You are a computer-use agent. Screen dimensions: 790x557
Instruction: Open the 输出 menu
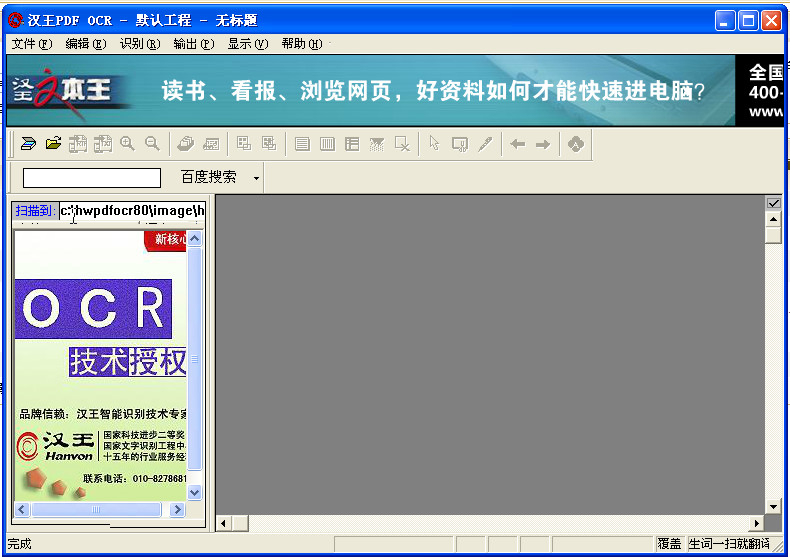(193, 44)
